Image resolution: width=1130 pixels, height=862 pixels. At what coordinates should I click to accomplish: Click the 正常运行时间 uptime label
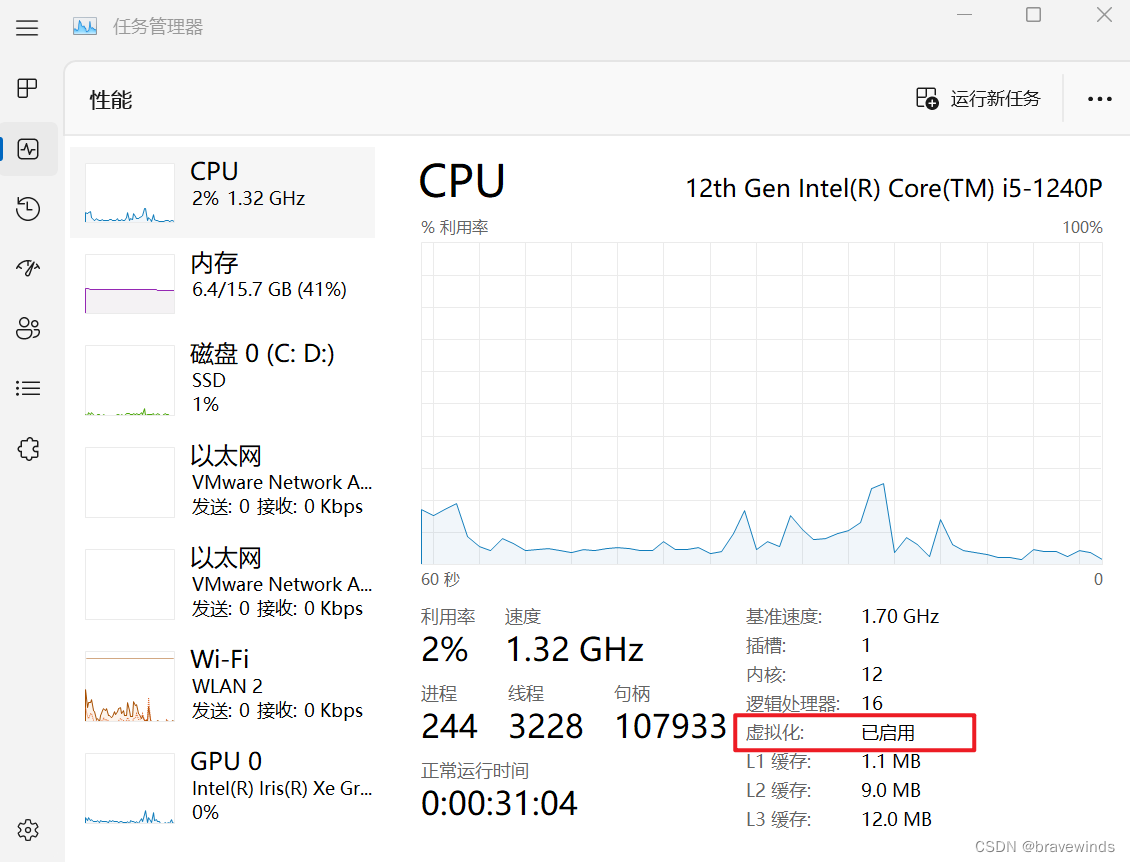tap(475, 770)
